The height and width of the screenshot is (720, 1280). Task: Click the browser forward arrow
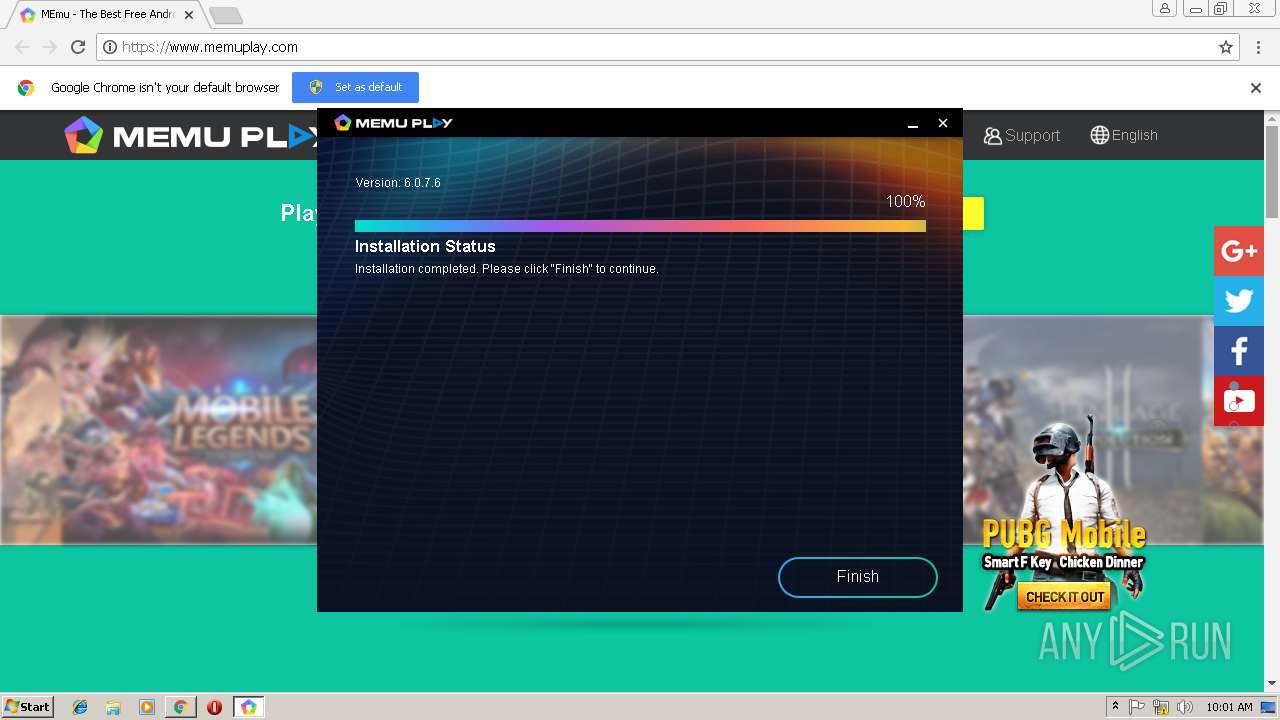(50, 47)
